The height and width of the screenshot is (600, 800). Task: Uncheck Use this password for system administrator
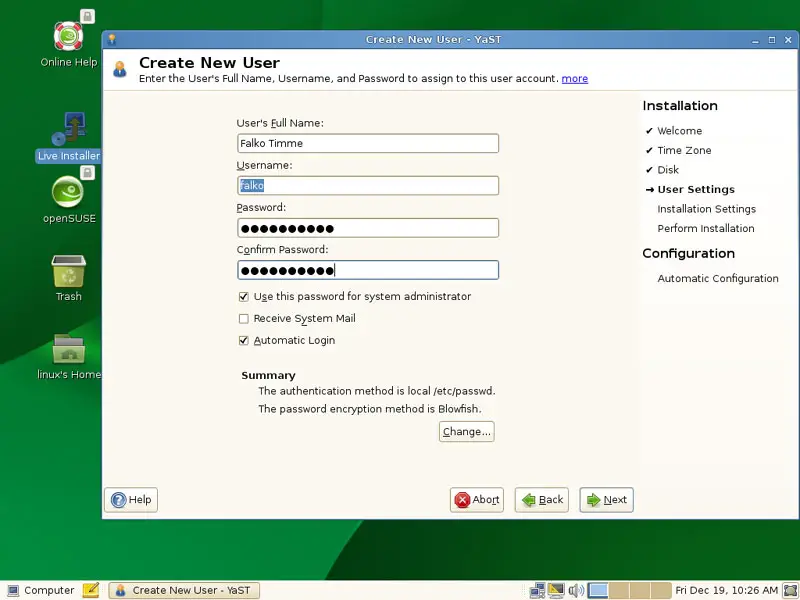click(244, 296)
